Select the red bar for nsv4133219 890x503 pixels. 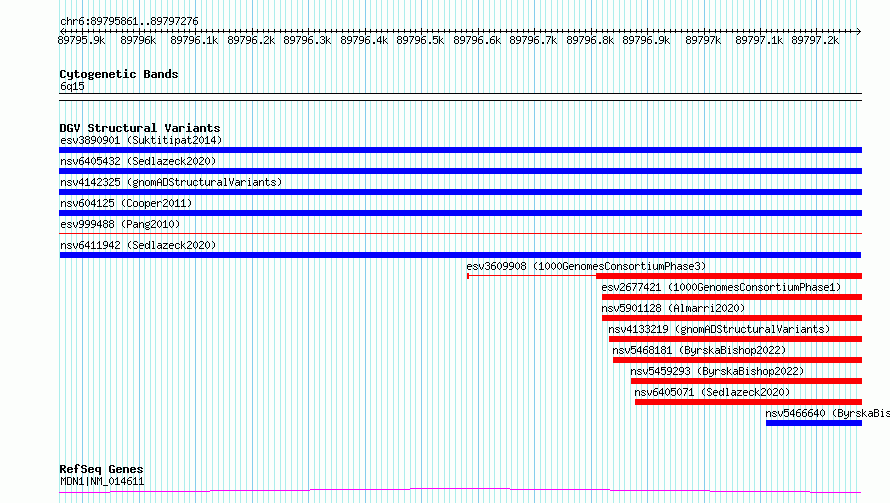click(x=735, y=339)
